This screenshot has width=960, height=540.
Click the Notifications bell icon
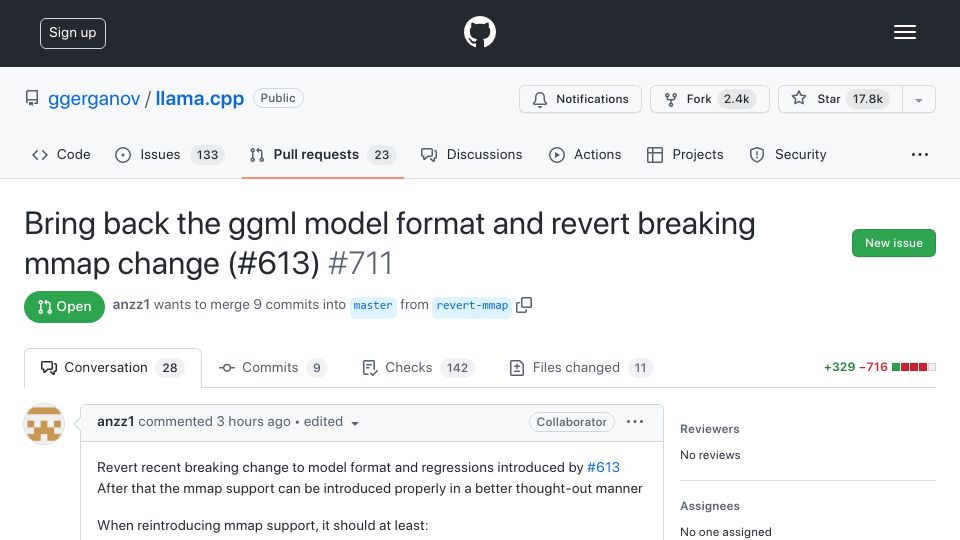pos(539,99)
